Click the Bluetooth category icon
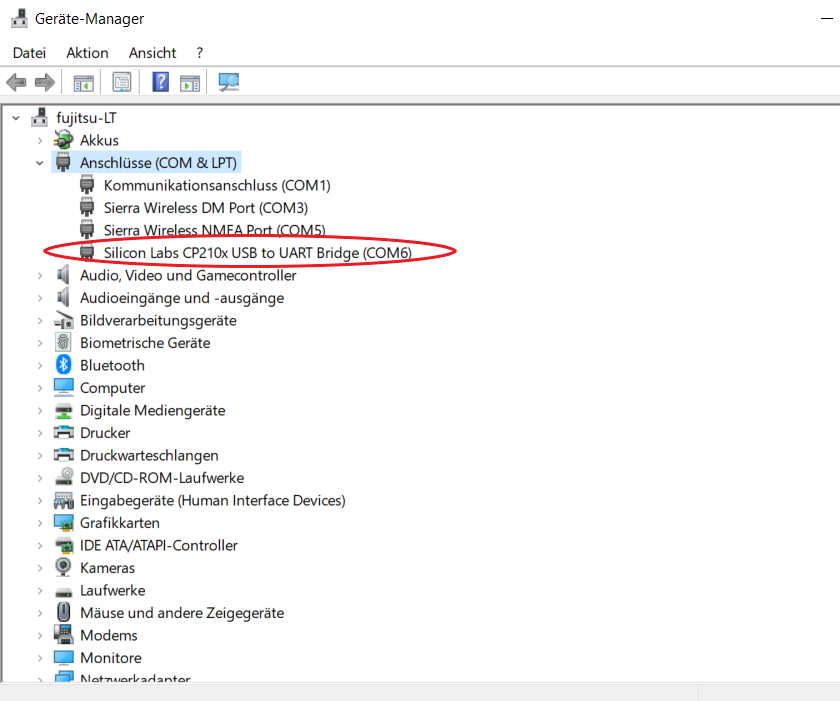Image resolution: width=840 pixels, height=701 pixels. (x=64, y=365)
